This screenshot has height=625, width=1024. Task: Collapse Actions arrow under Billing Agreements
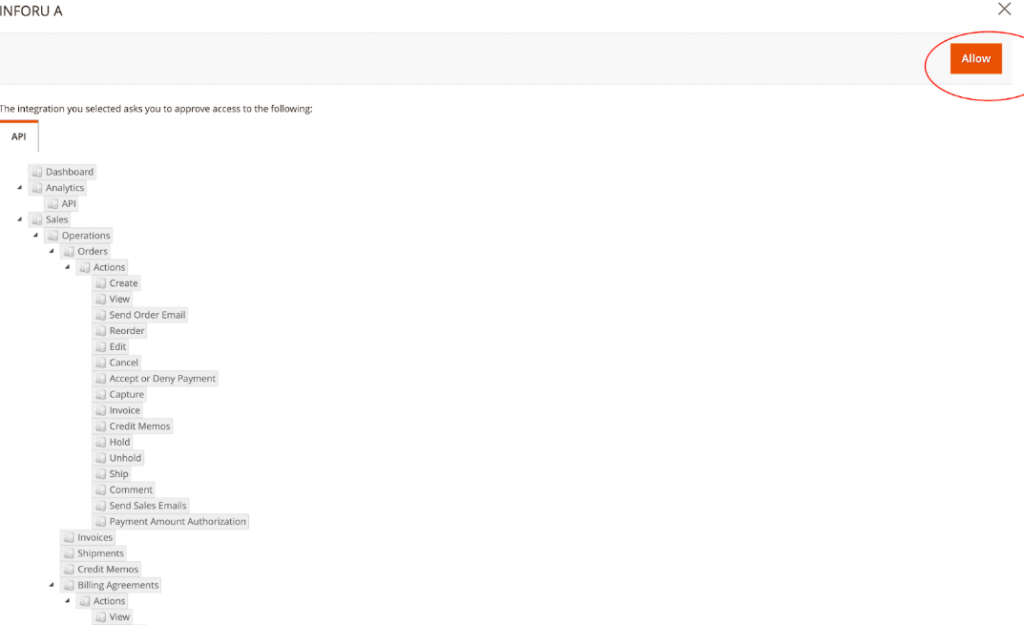click(67, 601)
